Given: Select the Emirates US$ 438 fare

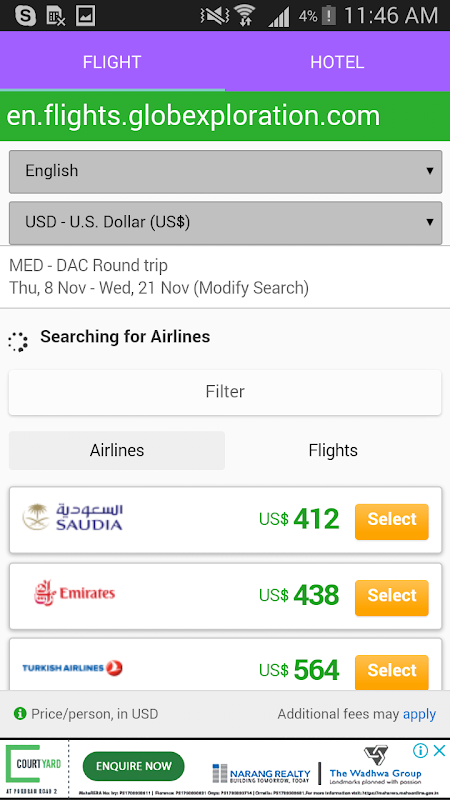Looking at the screenshot, I should pos(392,597).
